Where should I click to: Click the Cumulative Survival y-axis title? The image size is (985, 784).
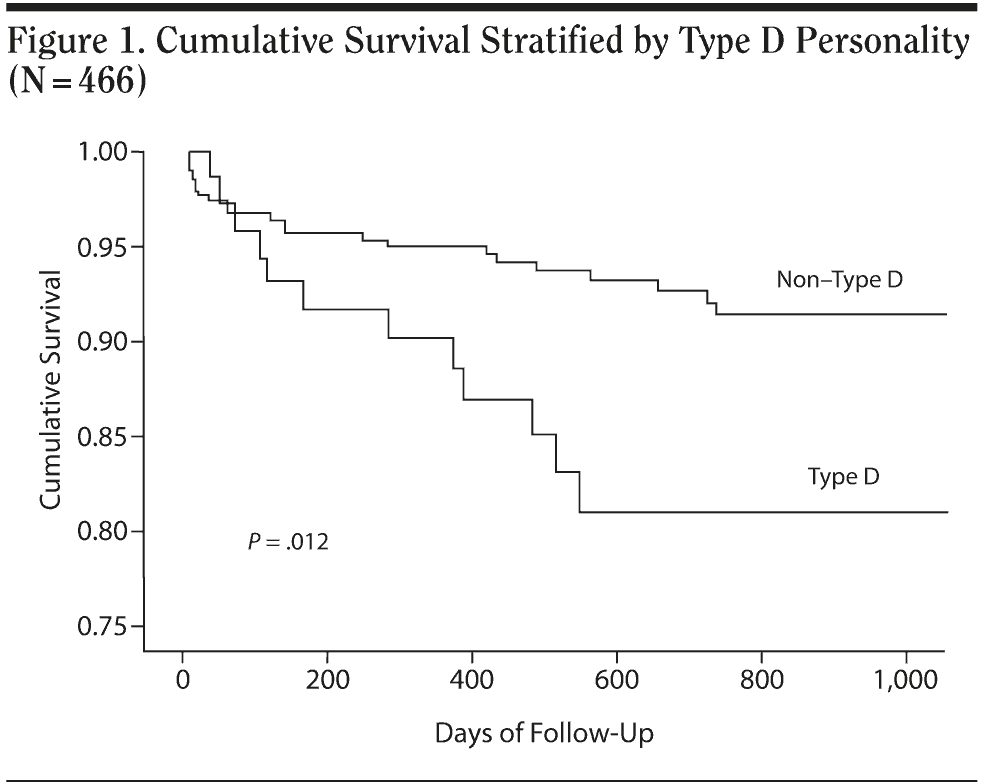[x=51, y=388]
